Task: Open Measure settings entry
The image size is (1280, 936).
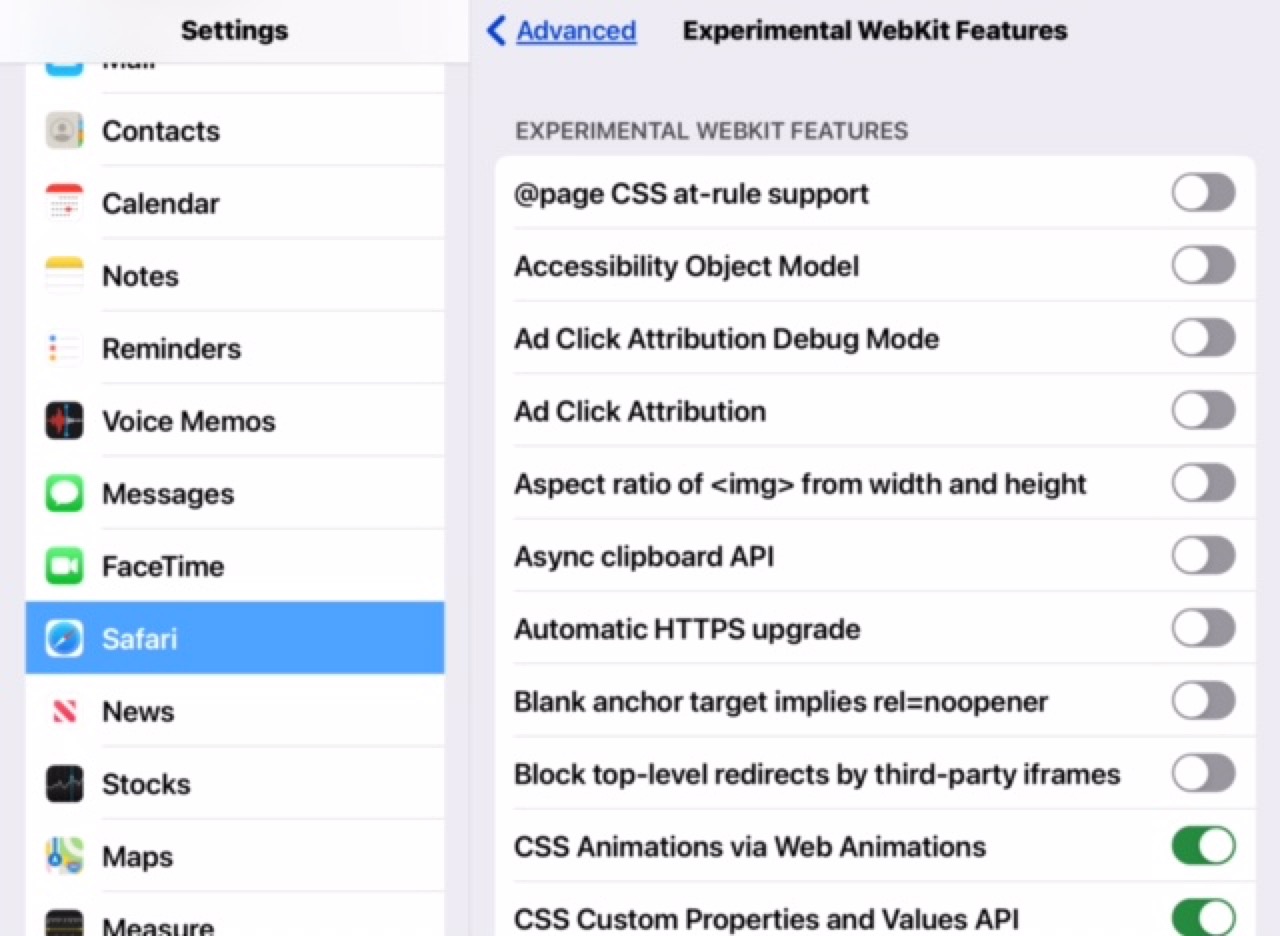Action: click(235, 918)
